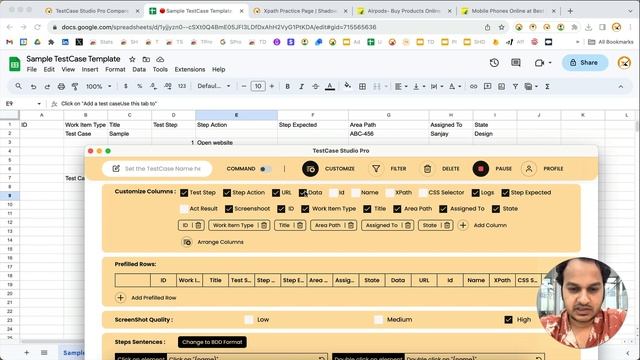Uncheck the Test Step column checkbox
Image resolution: width=640 pixels, height=360 pixels.
184,193
